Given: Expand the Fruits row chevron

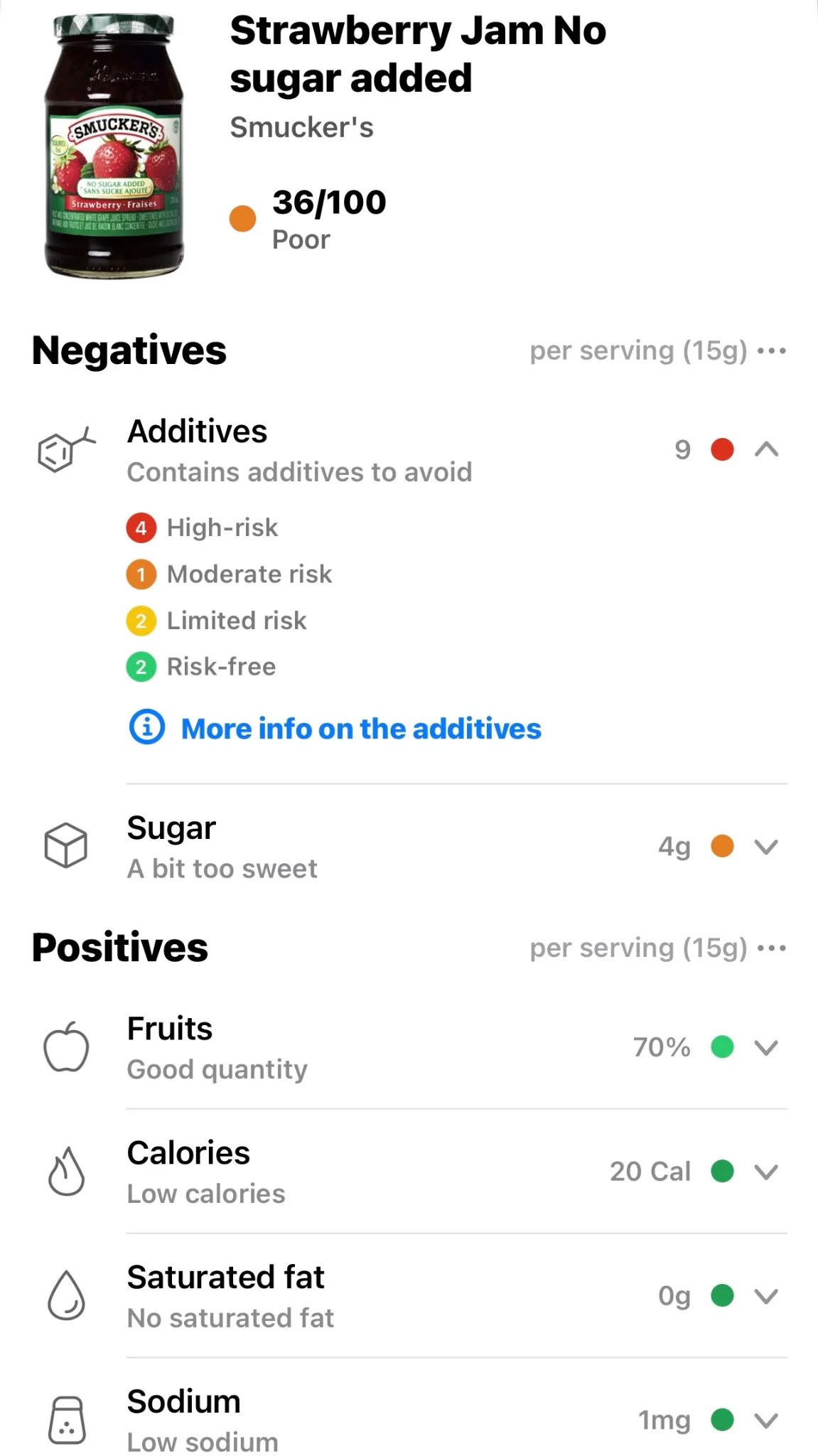Looking at the screenshot, I should (766, 1047).
